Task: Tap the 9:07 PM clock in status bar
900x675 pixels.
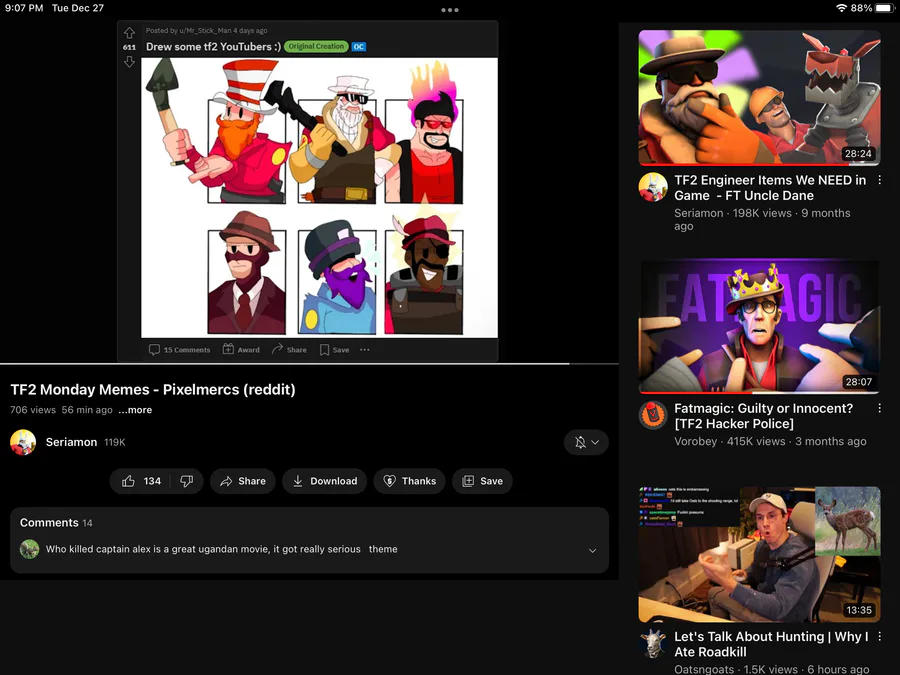Action: tap(24, 8)
